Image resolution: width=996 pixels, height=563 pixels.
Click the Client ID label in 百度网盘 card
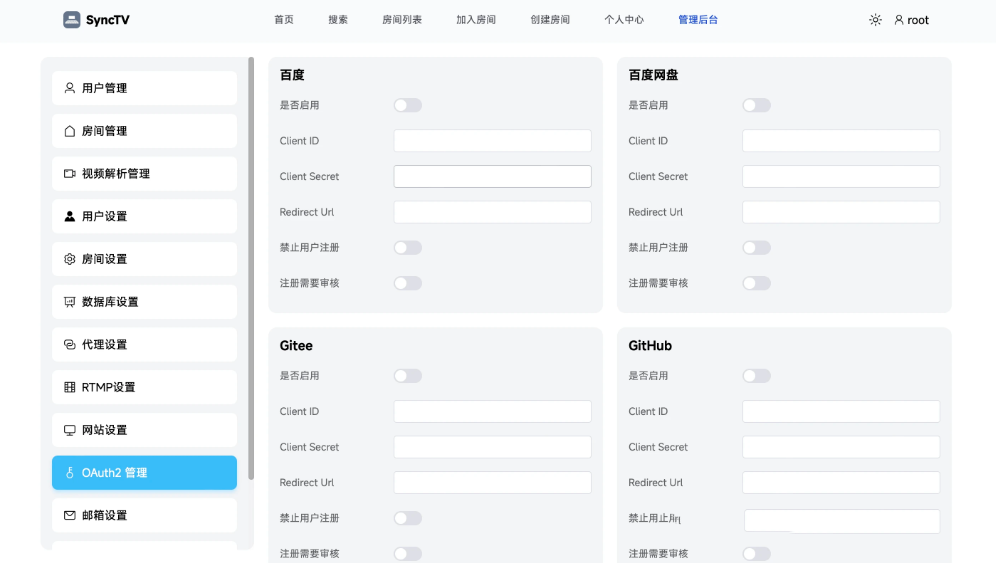pos(648,140)
